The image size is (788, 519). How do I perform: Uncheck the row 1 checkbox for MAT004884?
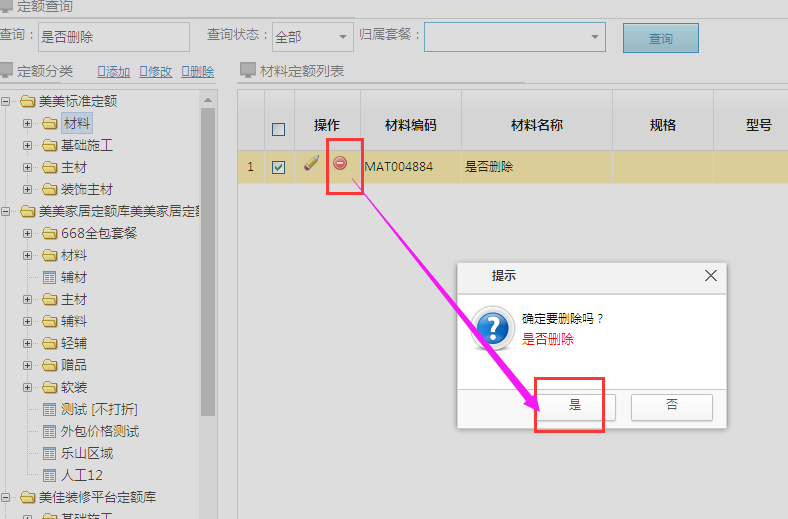click(279, 167)
